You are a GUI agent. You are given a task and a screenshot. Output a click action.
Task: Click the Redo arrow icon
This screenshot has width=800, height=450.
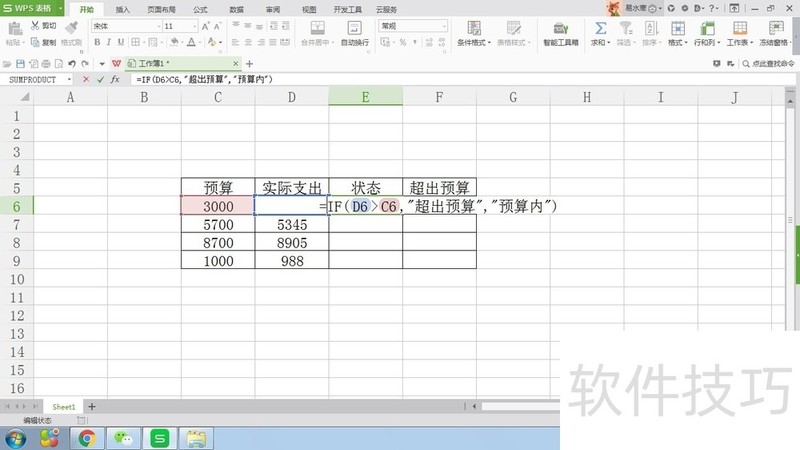click(85, 64)
